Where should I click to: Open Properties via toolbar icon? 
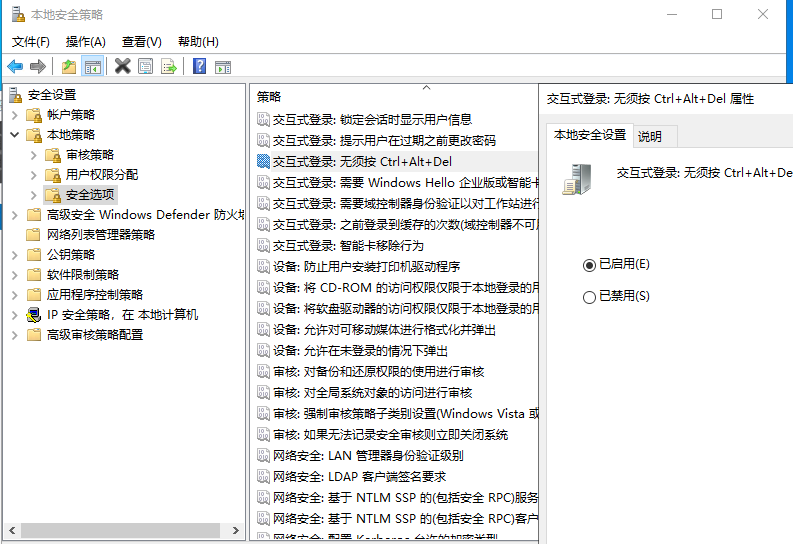coord(146,67)
